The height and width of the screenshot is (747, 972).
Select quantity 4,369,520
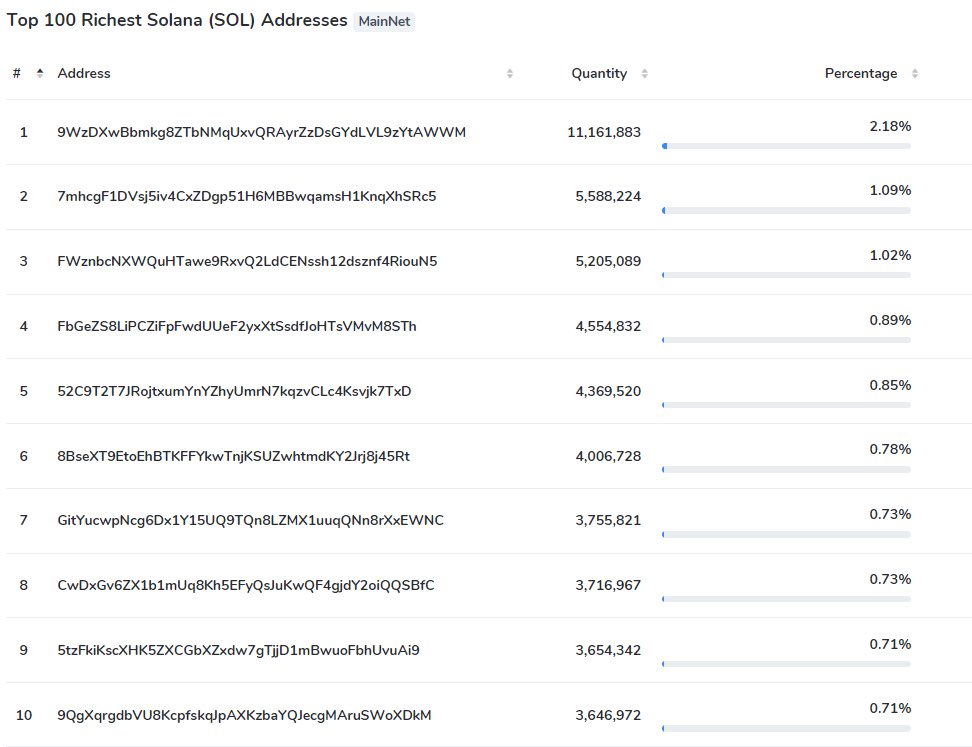pos(608,391)
